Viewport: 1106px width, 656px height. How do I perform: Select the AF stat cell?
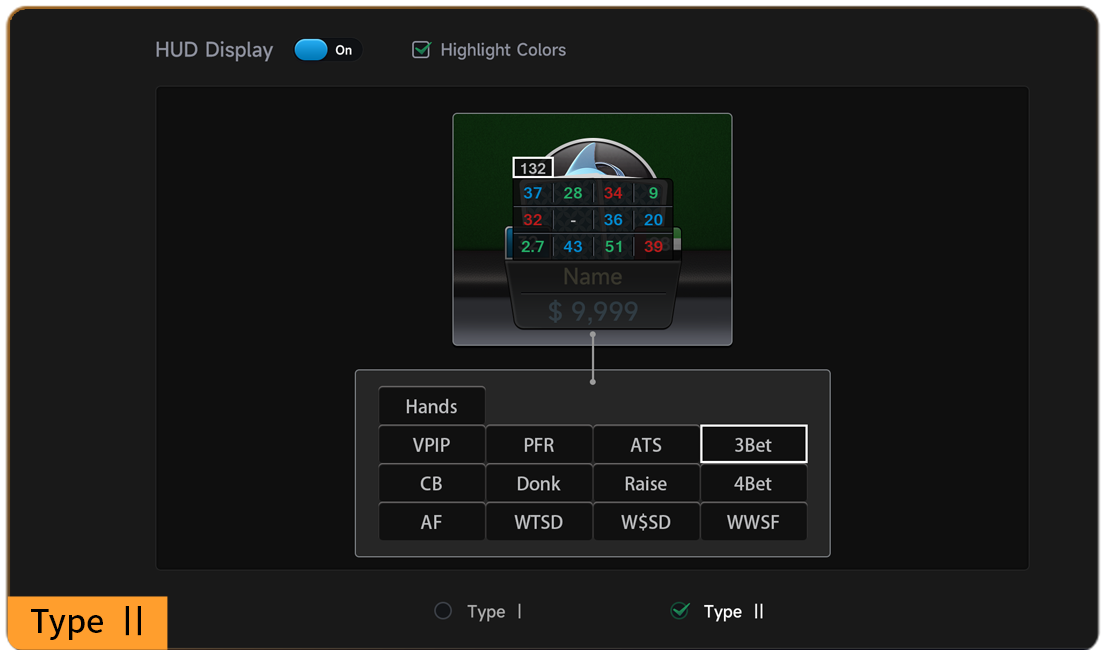point(431,522)
